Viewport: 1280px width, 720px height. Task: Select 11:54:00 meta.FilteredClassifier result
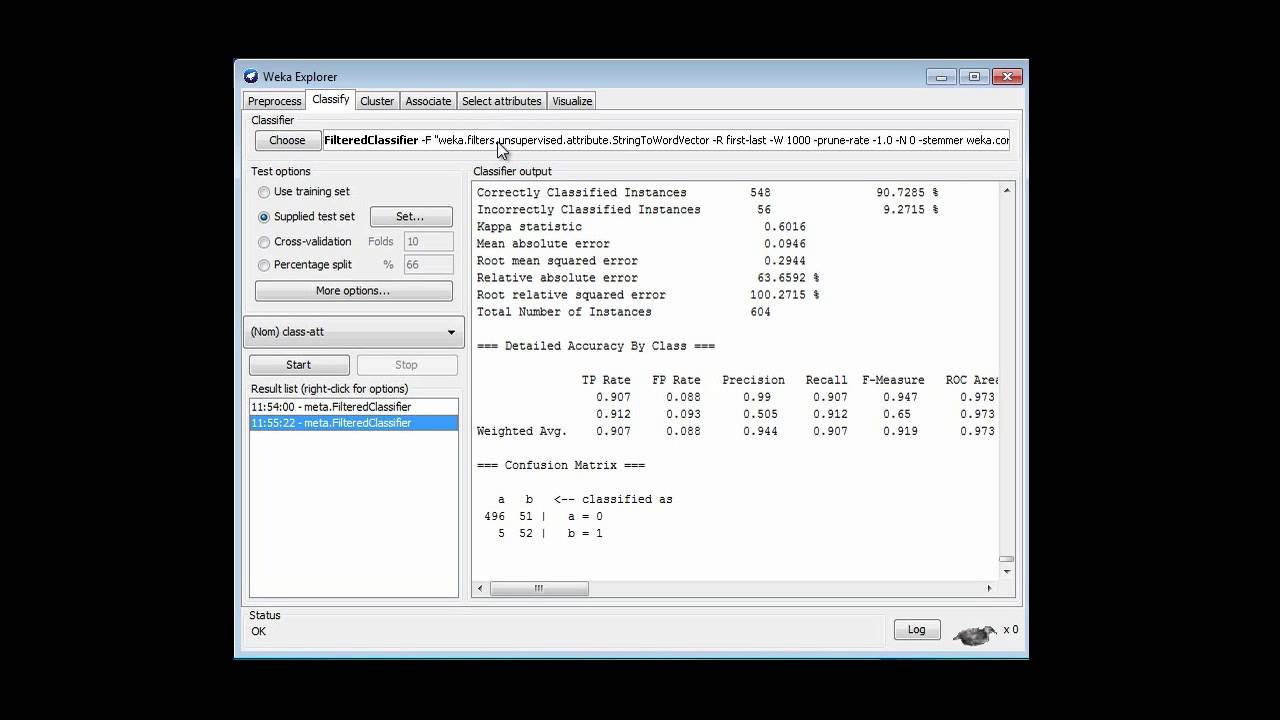click(x=353, y=407)
